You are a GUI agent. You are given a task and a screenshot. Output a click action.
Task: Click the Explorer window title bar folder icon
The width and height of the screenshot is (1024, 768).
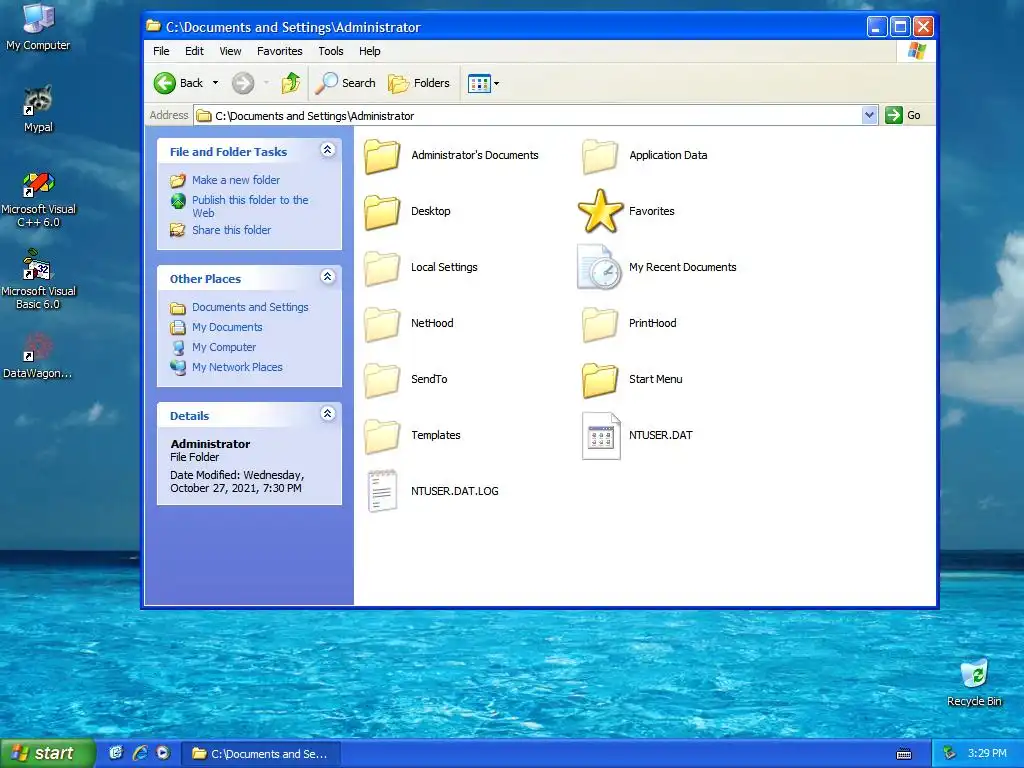(153, 26)
